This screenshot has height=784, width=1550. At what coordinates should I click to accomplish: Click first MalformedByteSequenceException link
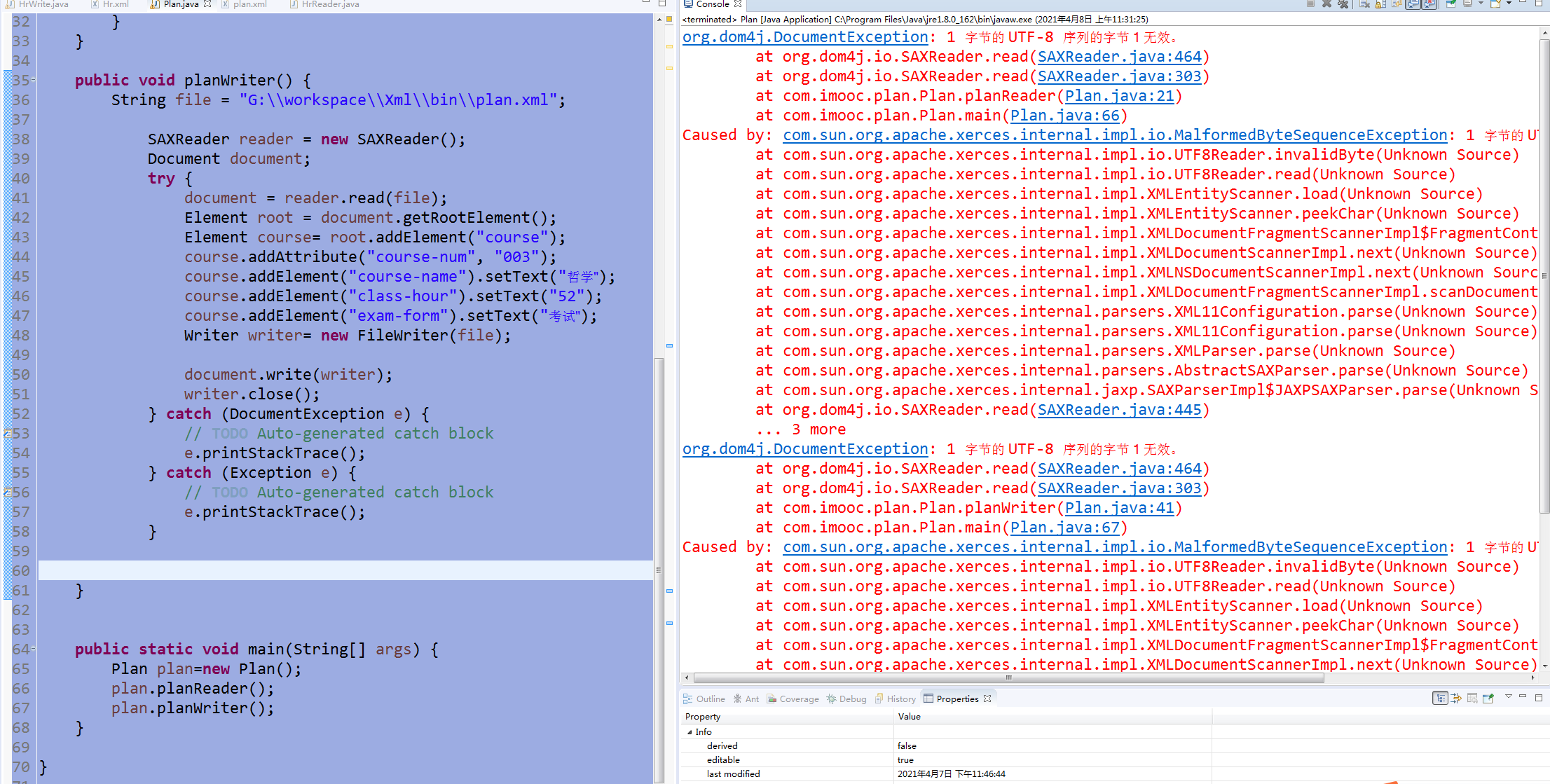tap(1115, 135)
